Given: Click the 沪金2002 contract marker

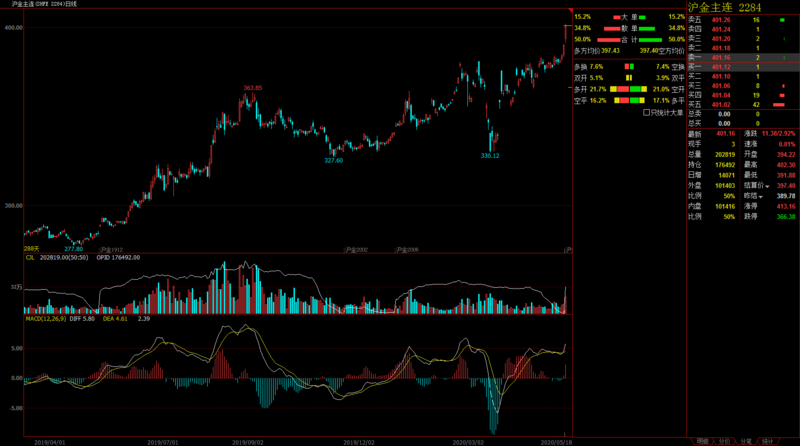Looking at the screenshot, I should click(356, 250).
